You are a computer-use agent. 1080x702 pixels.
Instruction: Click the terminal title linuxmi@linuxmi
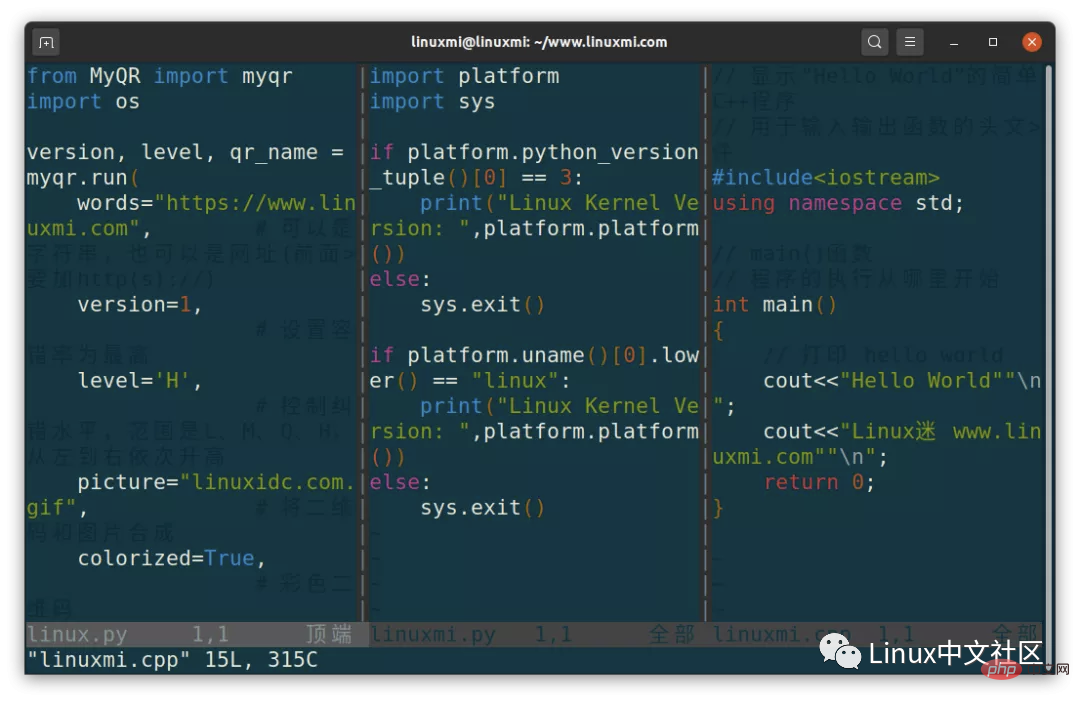[x=539, y=42]
